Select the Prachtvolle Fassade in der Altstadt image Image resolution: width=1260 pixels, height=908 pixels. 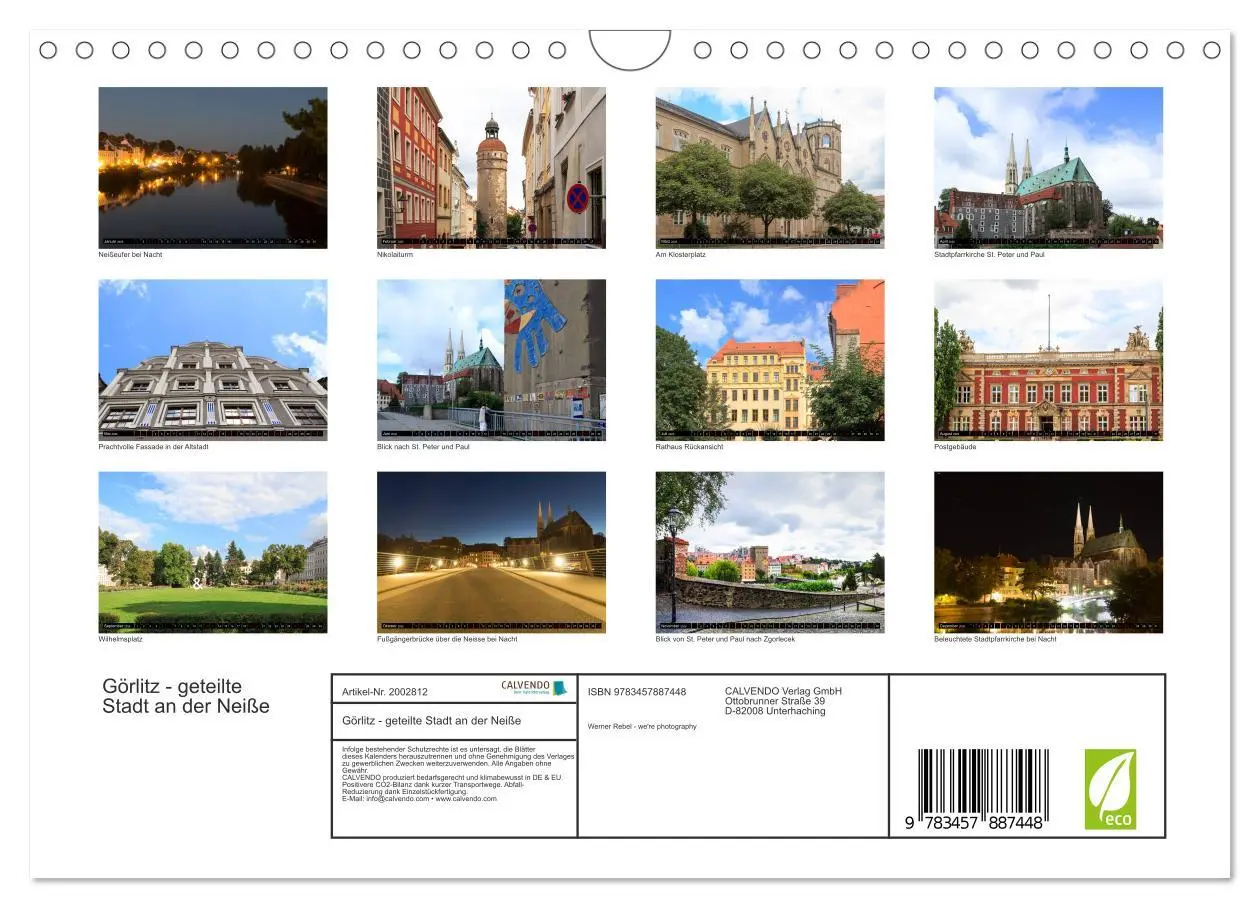pos(213,360)
